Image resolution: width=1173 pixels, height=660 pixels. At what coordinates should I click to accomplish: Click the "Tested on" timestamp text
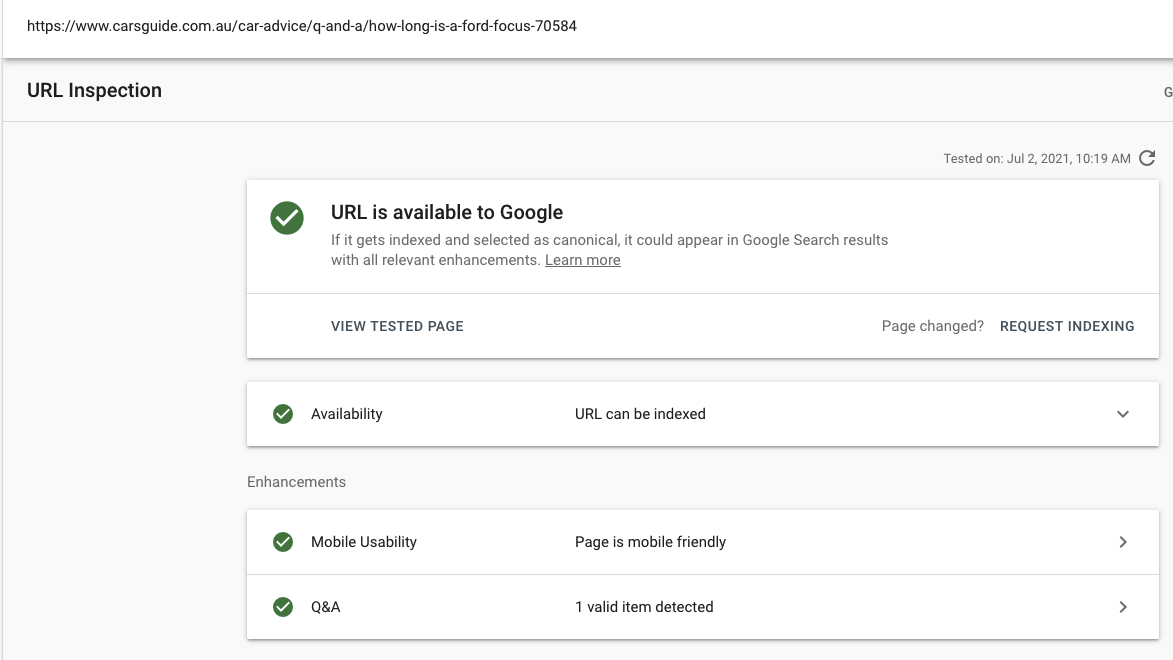click(1036, 159)
